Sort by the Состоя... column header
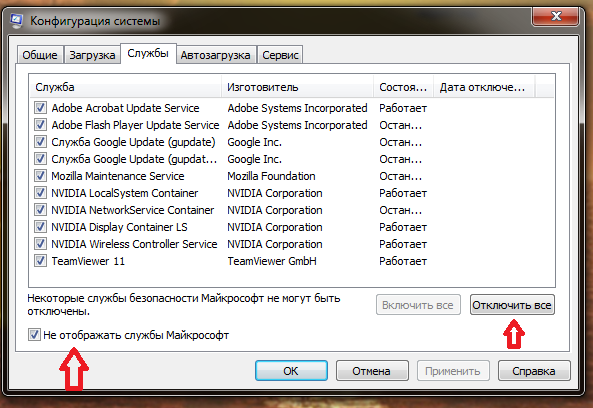593x408 pixels. point(403,87)
